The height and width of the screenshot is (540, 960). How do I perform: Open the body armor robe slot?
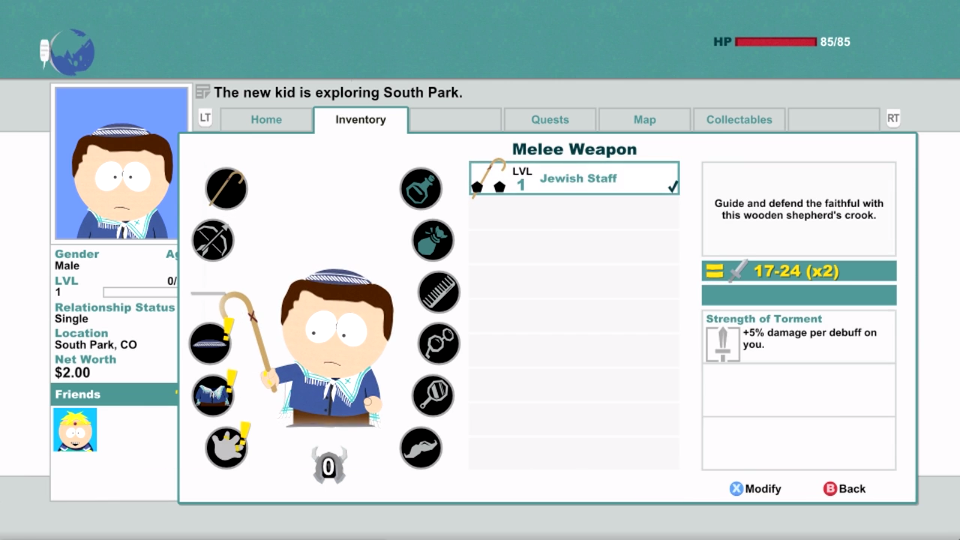pos(213,395)
